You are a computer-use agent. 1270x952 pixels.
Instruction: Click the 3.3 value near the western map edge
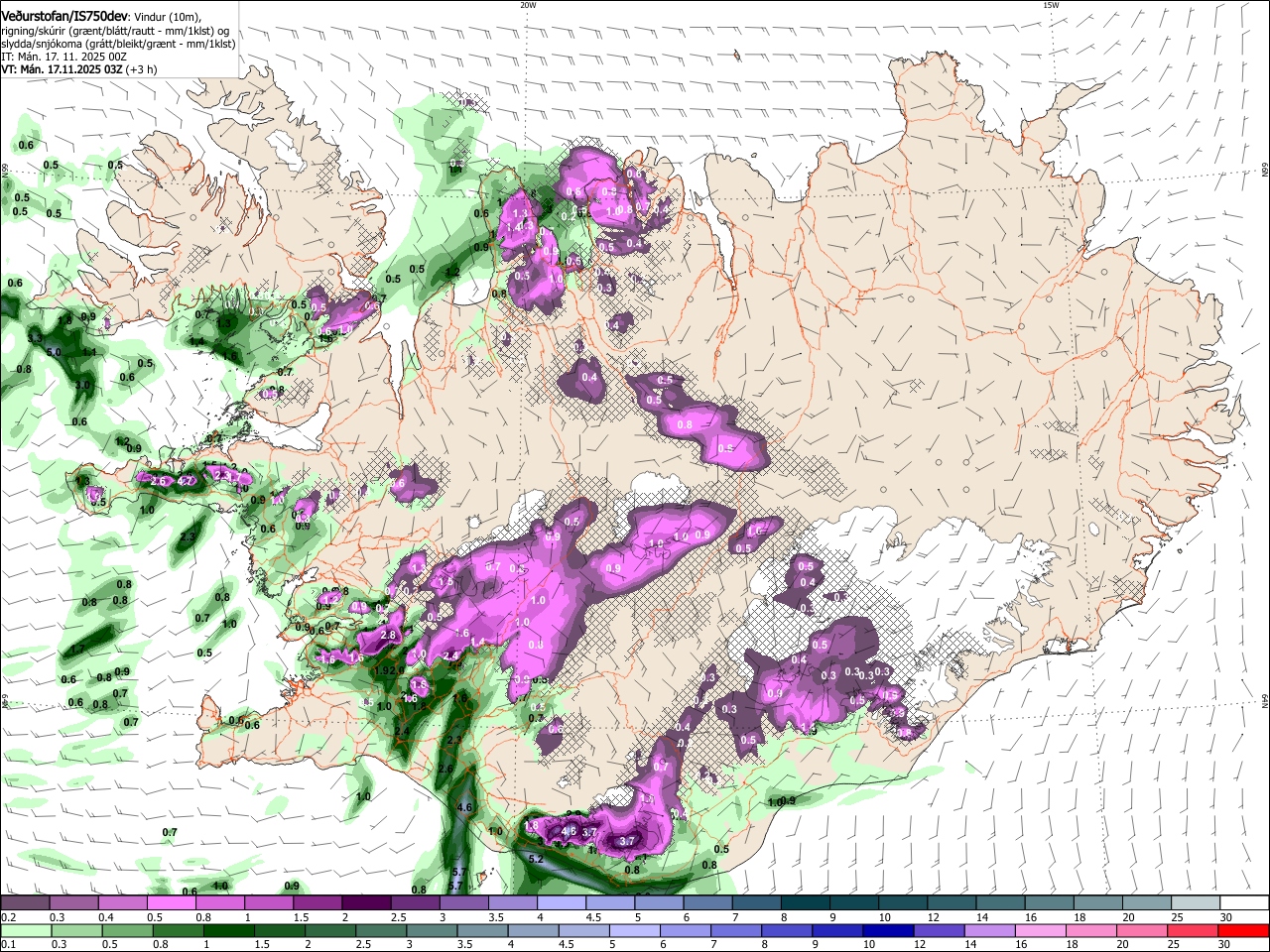(x=35, y=338)
